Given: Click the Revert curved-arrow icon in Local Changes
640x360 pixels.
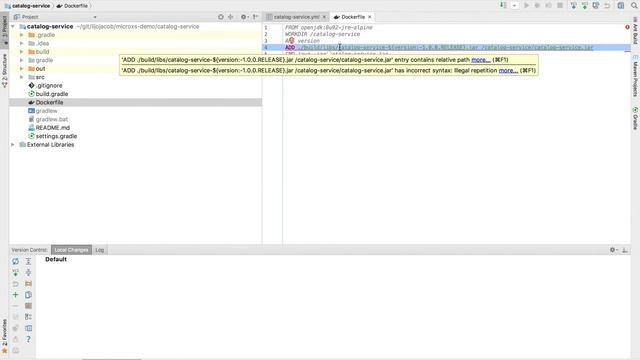Looking at the screenshot, I should pyautogui.click(x=16, y=284).
